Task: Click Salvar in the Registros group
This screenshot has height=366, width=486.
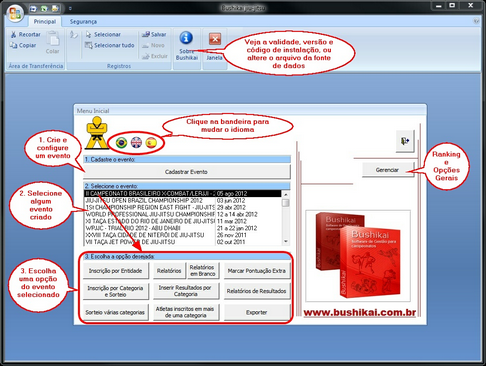Action: (x=154, y=34)
